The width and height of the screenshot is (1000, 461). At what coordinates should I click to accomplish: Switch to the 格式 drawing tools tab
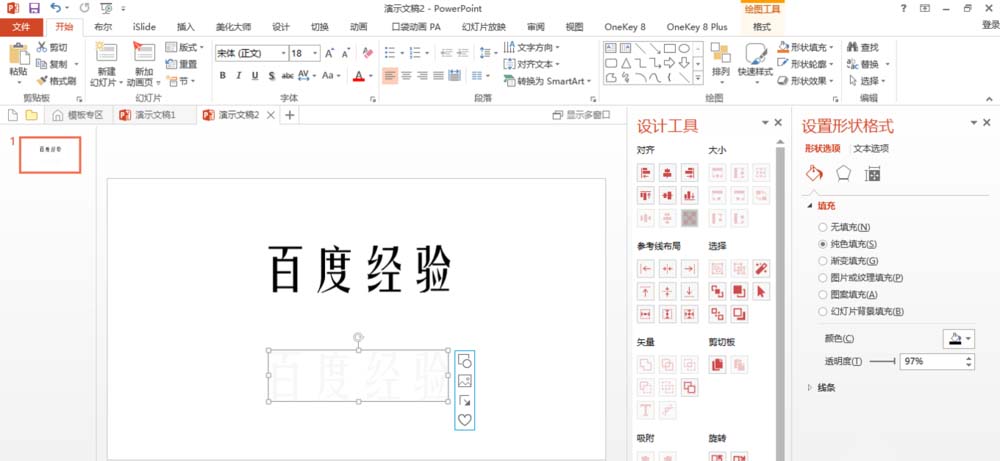pyautogui.click(x=761, y=27)
